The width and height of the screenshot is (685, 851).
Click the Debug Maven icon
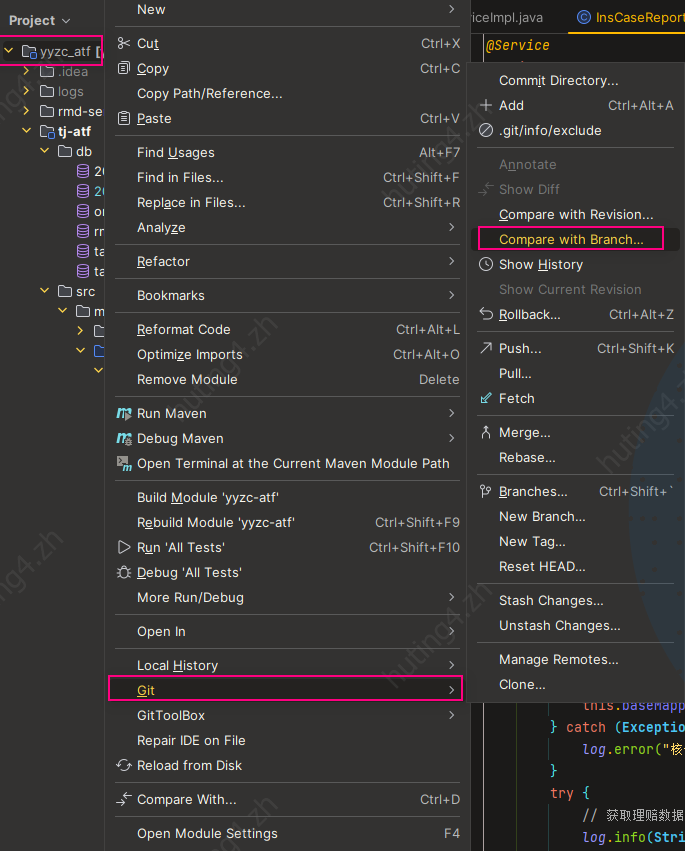click(x=124, y=439)
